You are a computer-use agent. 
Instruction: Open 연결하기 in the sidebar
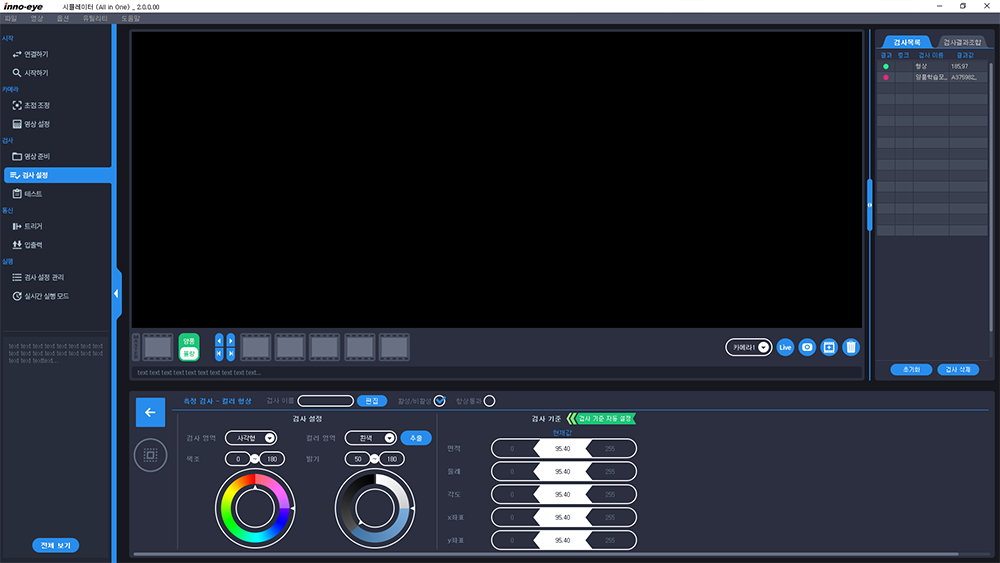tap(31, 54)
